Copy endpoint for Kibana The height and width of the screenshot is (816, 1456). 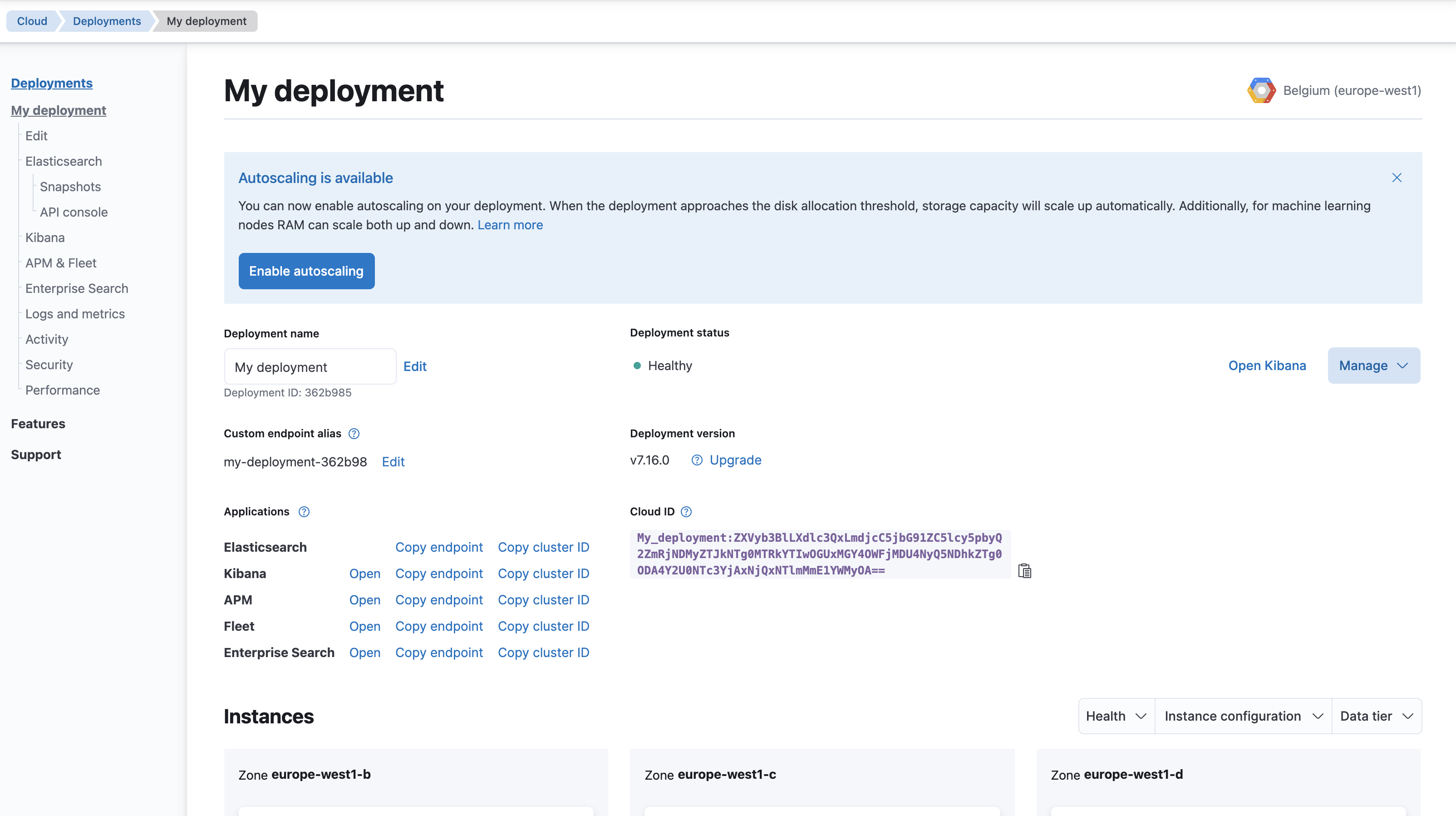(x=438, y=574)
